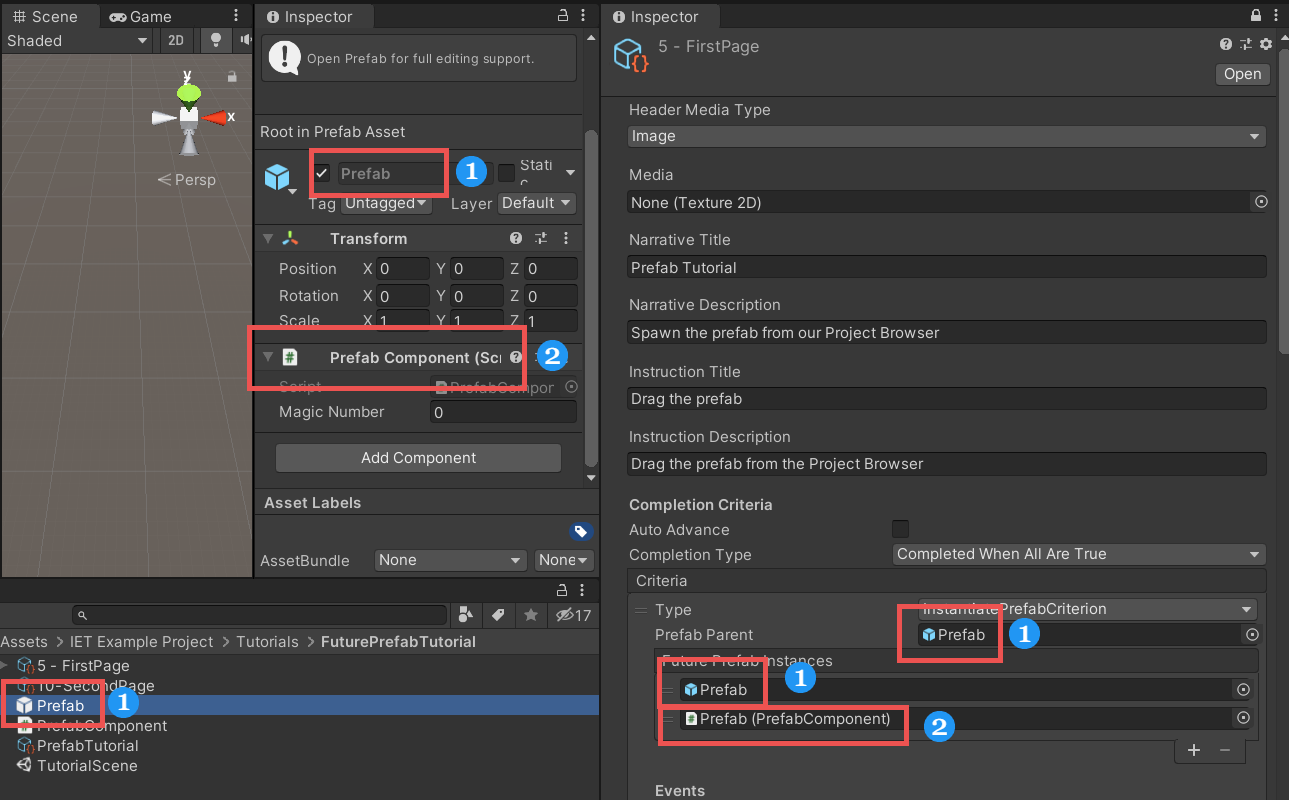The height and width of the screenshot is (800, 1289).
Task: Open the Completion Type dropdown
Action: pos(1078,554)
